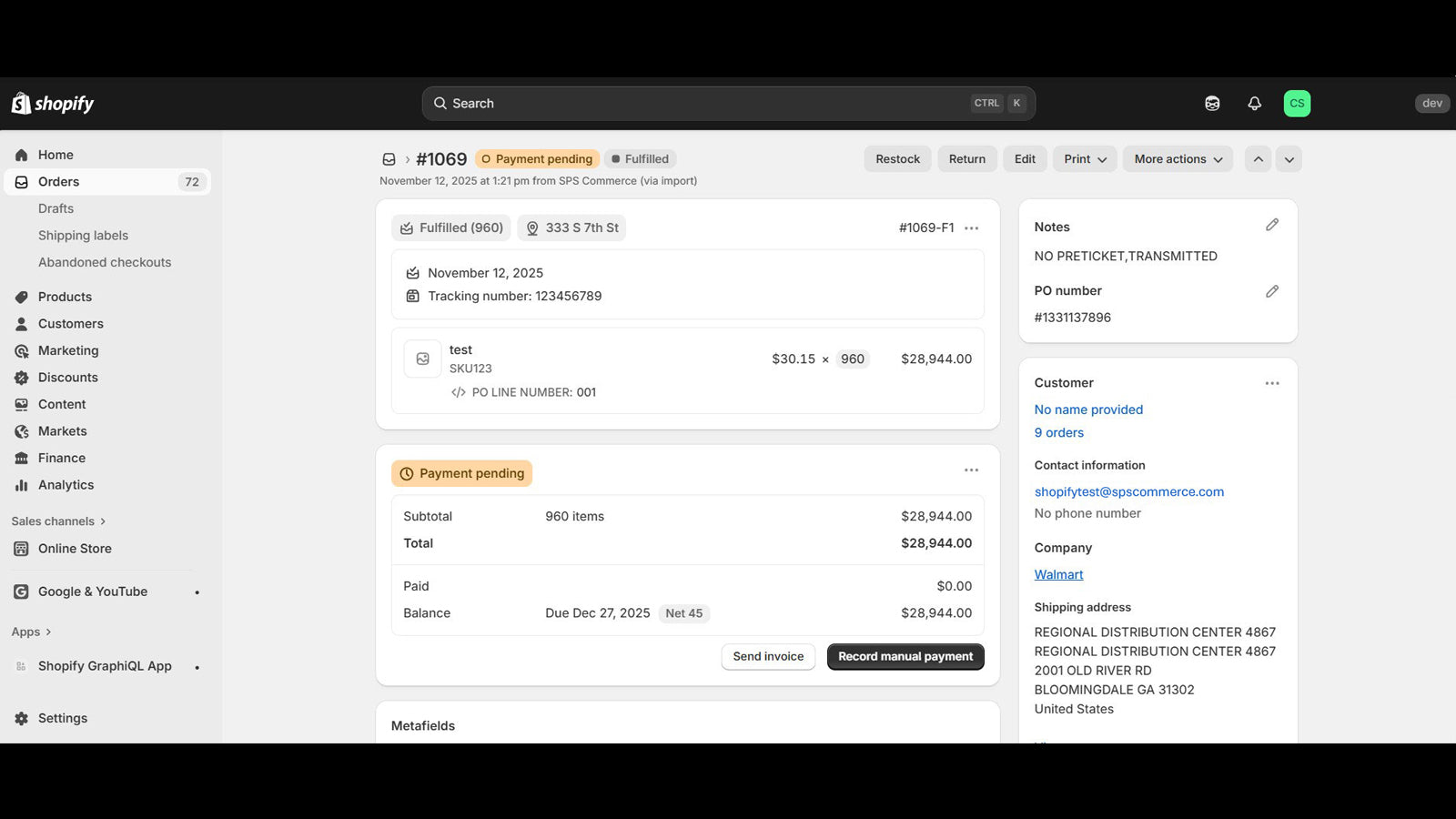
Task: Open the notifications bell
Action: click(x=1255, y=103)
